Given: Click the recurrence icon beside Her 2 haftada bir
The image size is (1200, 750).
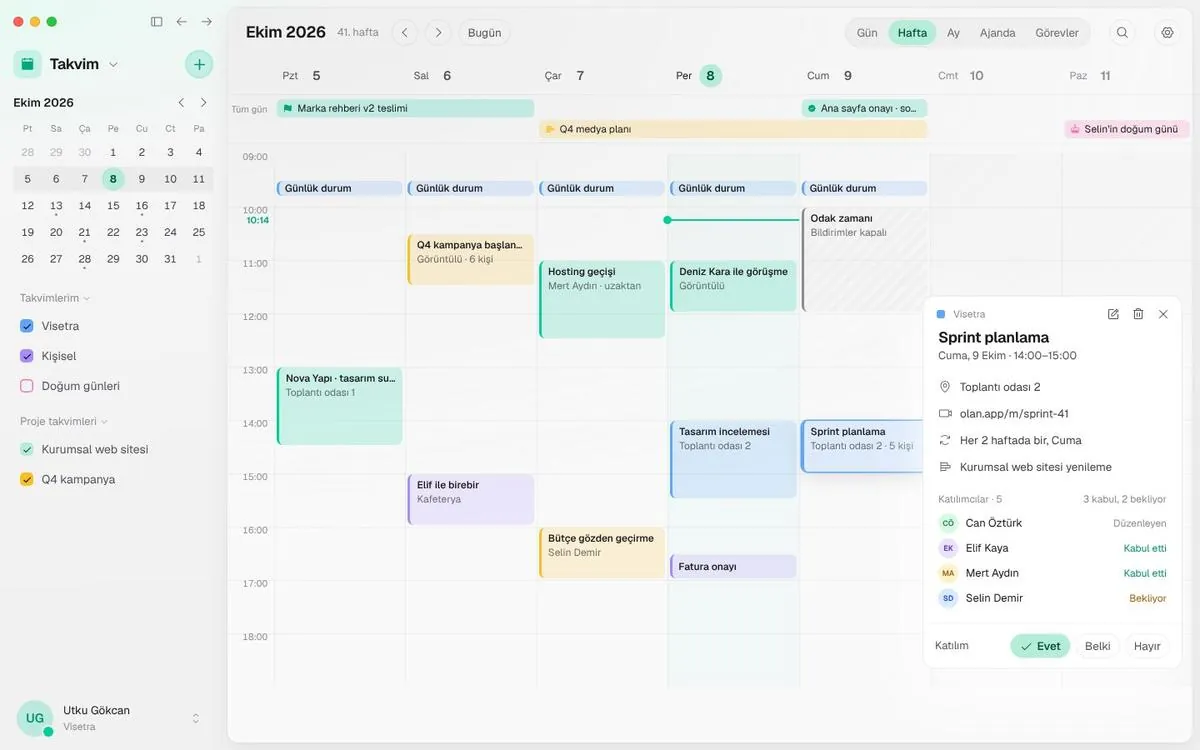Looking at the screenshot, I should click(945, 440).
